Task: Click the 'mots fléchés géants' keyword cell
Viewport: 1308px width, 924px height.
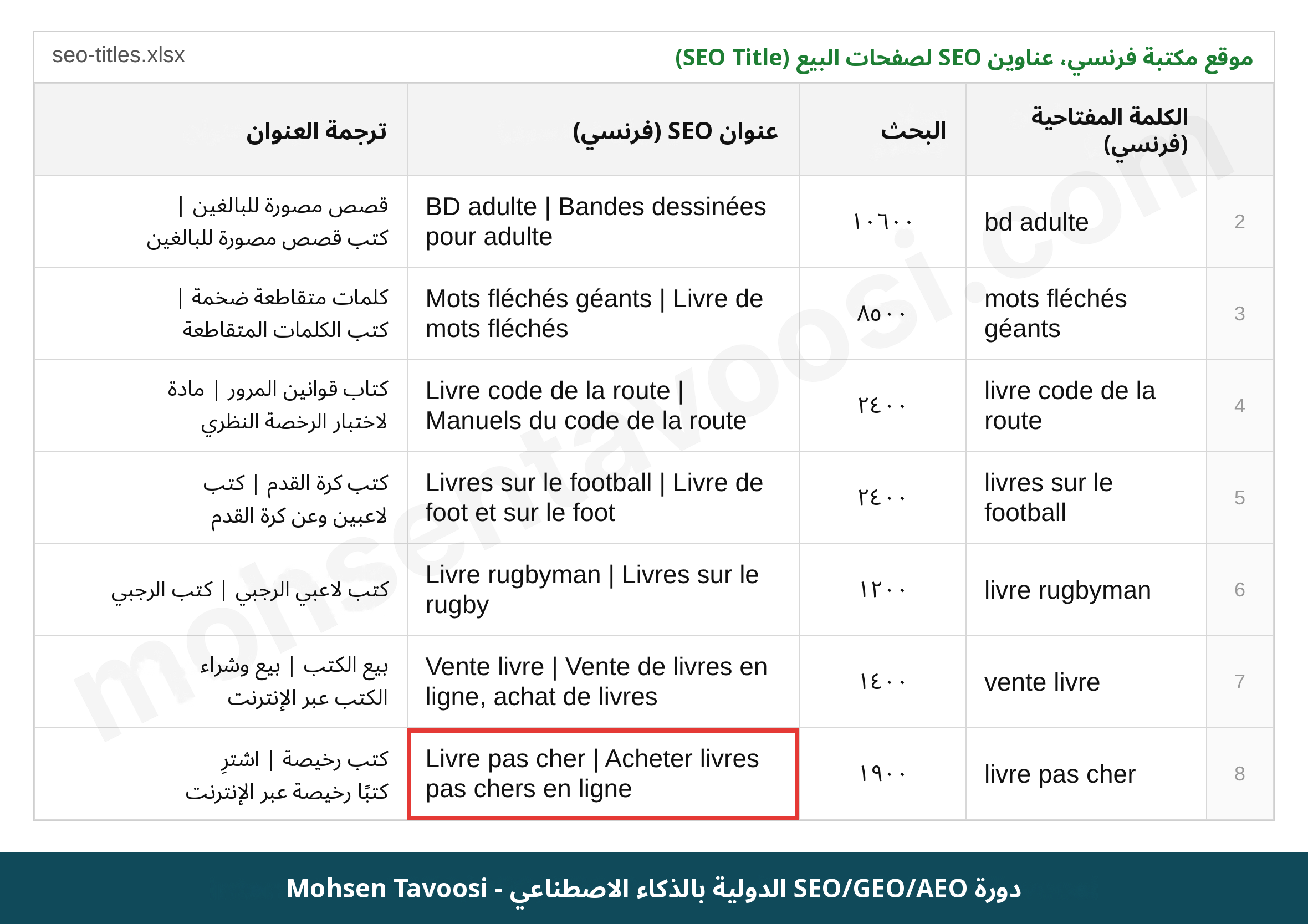Action: click(x=1086, y=313)
